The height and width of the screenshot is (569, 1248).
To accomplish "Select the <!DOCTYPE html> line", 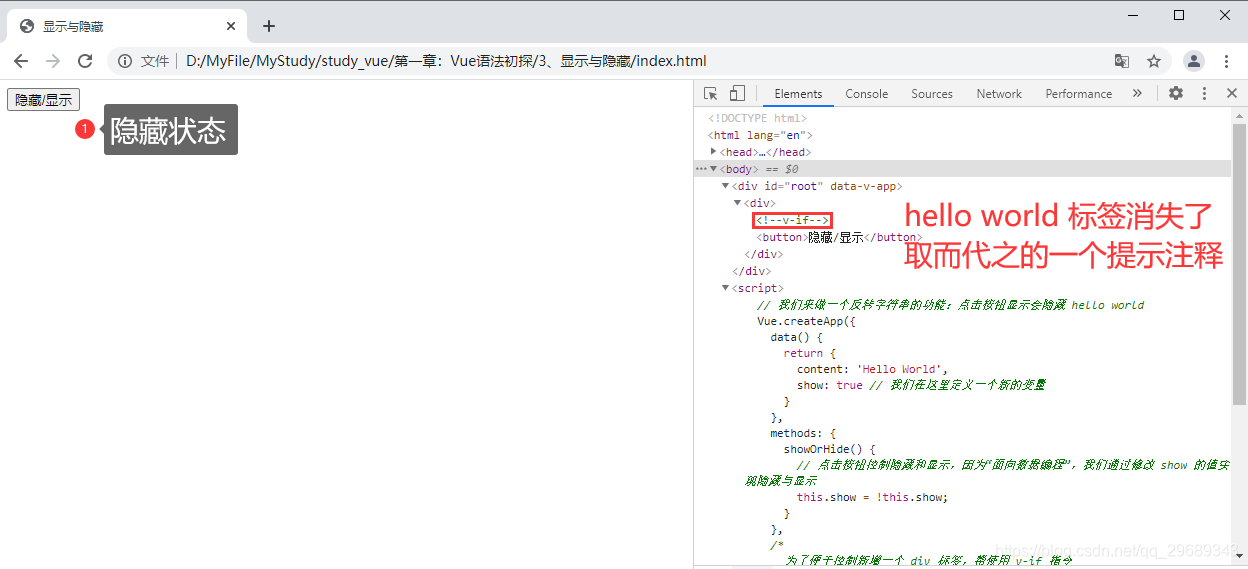I will tap(757, 118).
